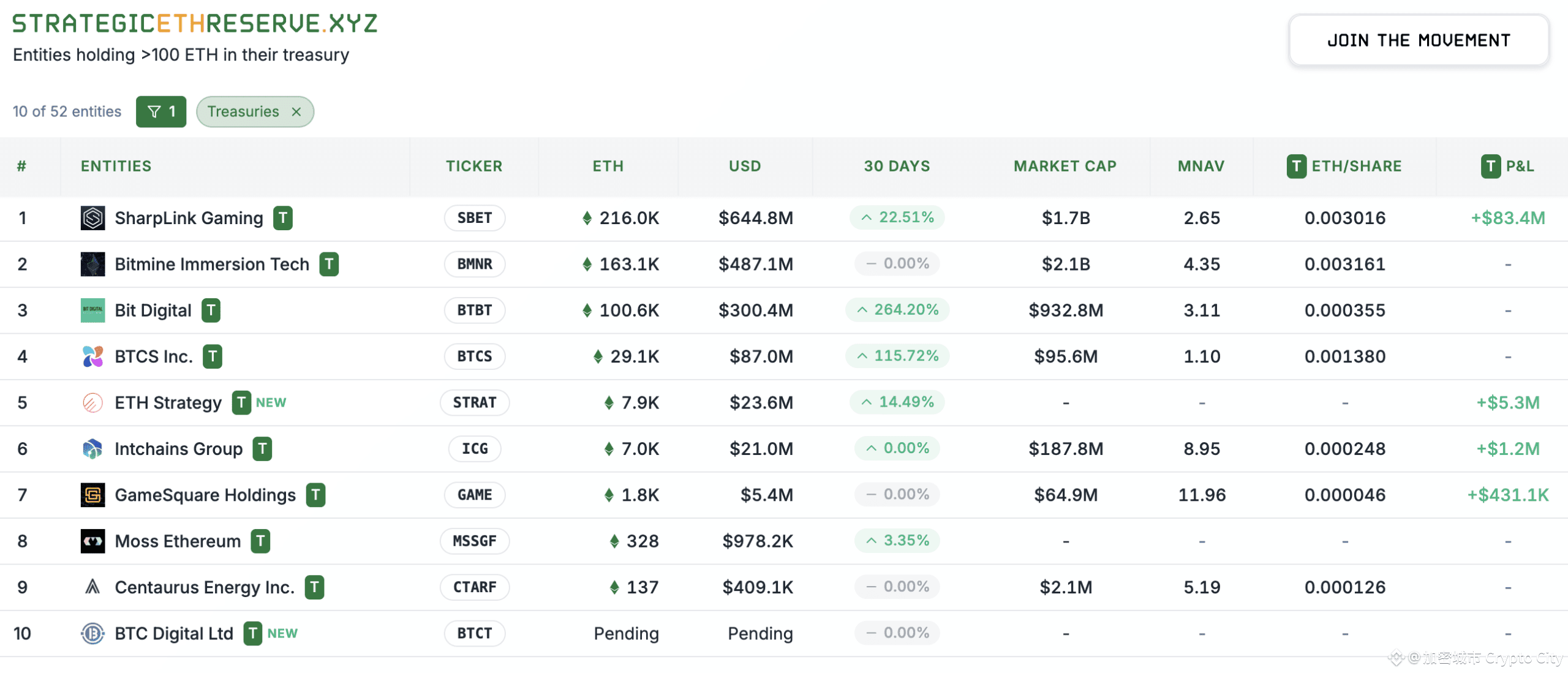
Task: Click the T badge next to Intchains Group
Action: (262, 449)
